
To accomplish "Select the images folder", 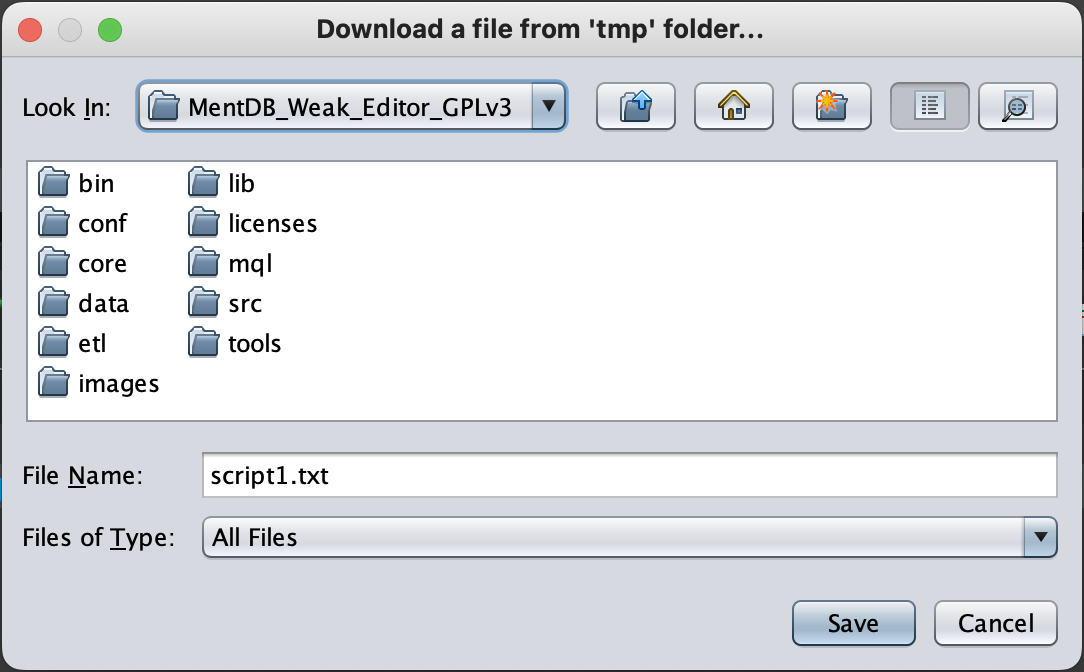I will pyautogui.click(x=118, y=384).
